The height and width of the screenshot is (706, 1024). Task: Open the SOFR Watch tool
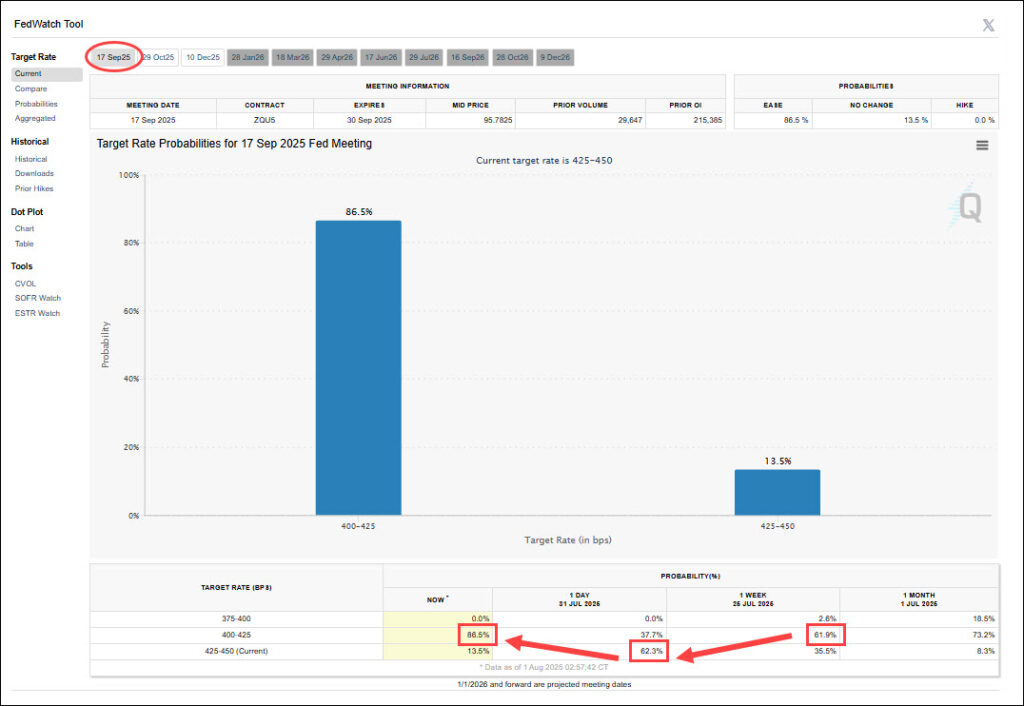pyautogui.click(x=37, y=298)
